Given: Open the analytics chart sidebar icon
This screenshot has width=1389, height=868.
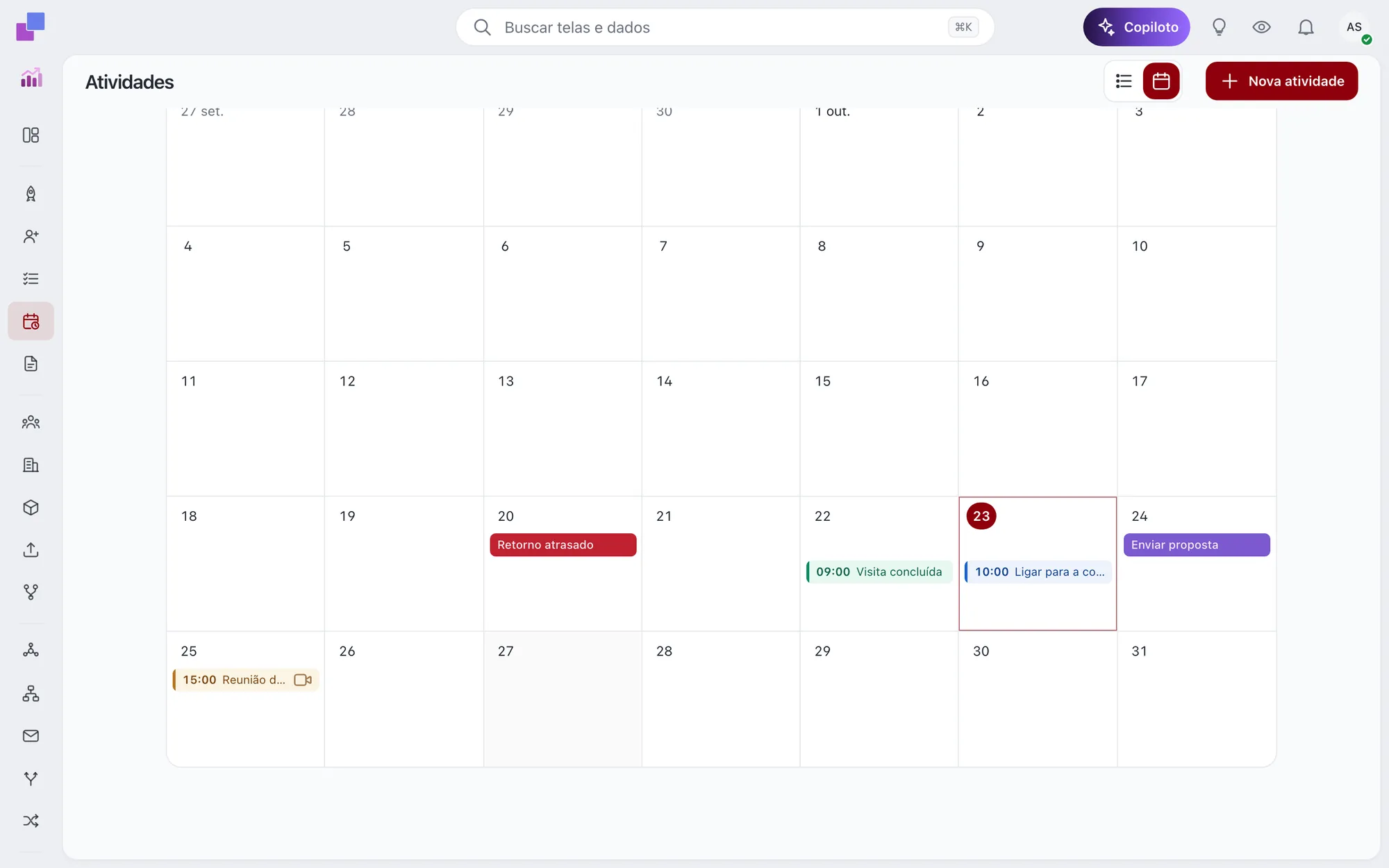Looking at the screenshot, I should (x=31, y=78).
